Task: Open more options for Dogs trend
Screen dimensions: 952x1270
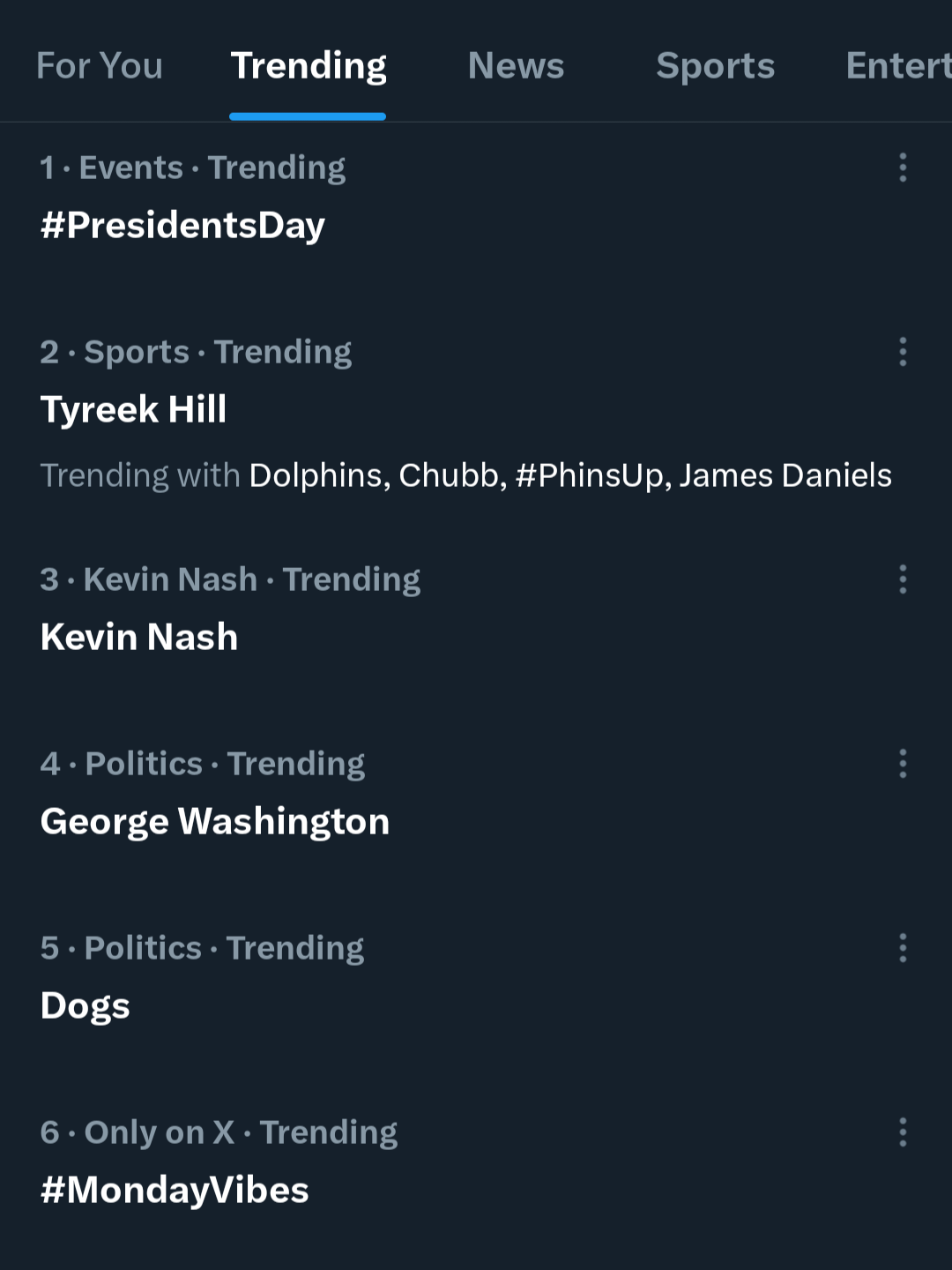Action: point(903,948)
